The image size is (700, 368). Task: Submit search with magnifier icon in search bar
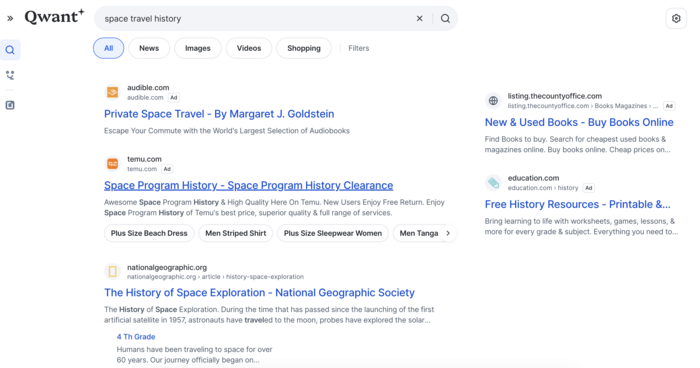coord(446,18)
